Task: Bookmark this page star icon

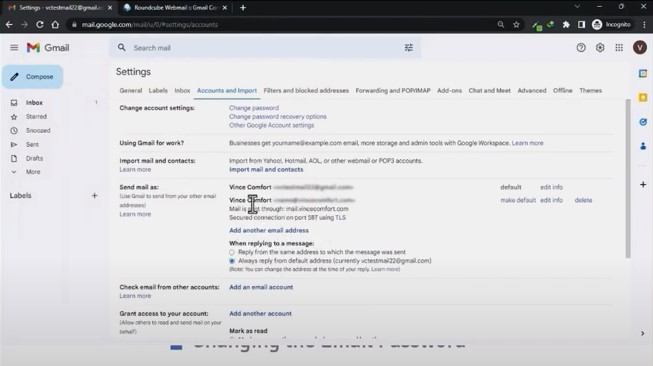Action: point(516,25)
